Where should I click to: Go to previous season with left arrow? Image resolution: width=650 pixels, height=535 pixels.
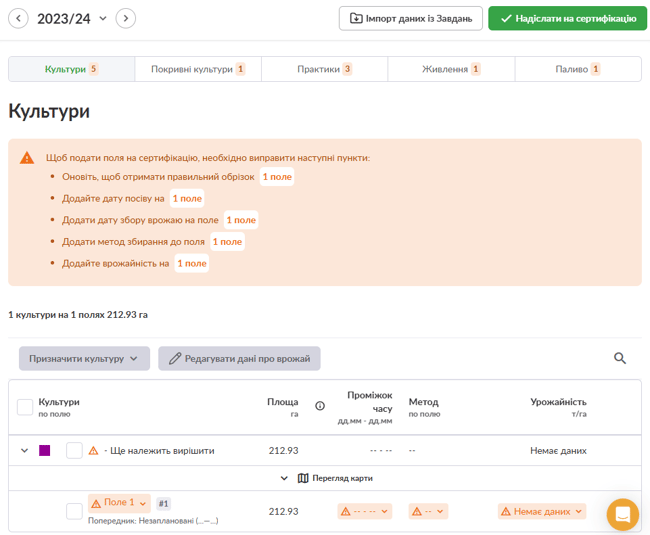(18, 18)
